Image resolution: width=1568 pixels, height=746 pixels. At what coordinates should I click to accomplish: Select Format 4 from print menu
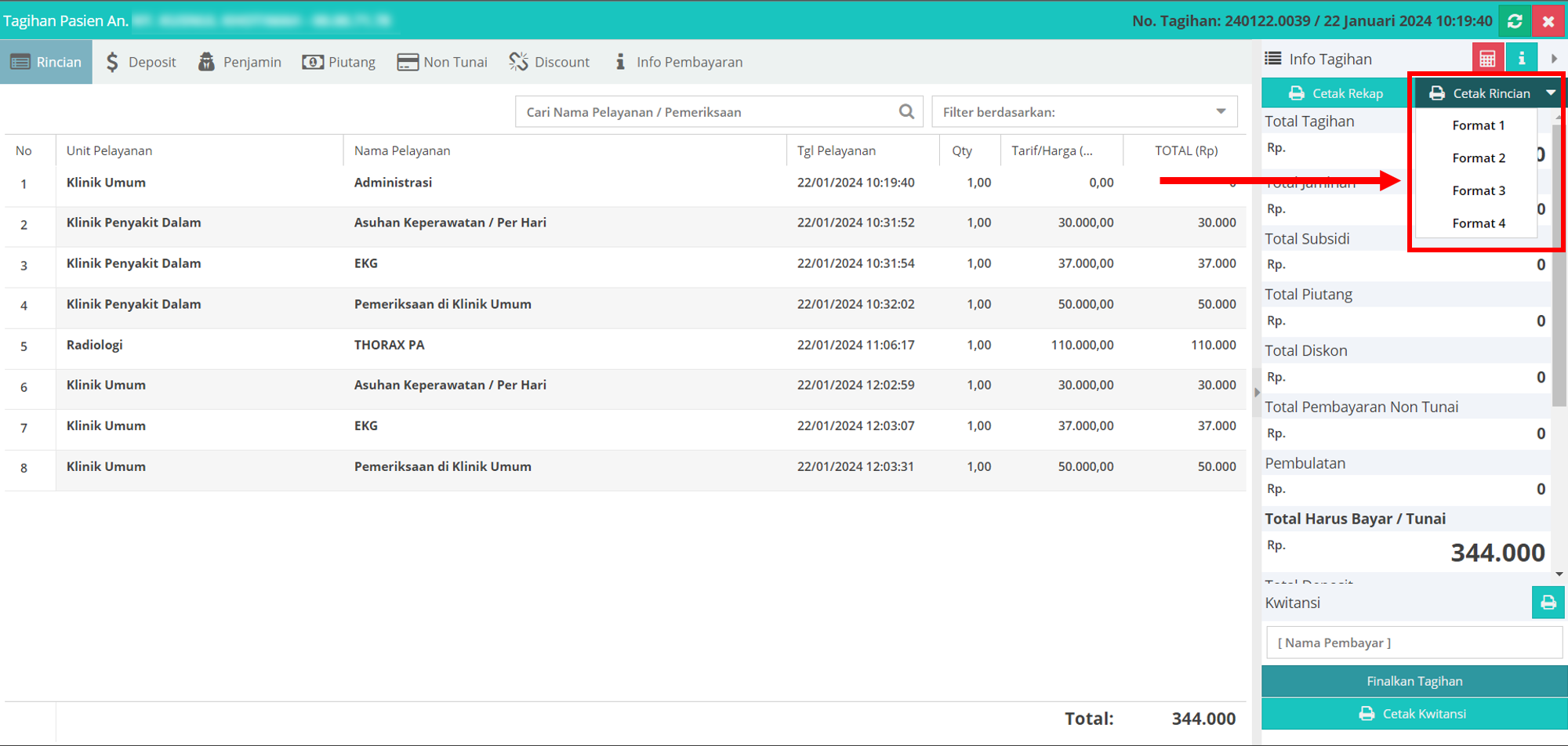(x=1479, y=223)
